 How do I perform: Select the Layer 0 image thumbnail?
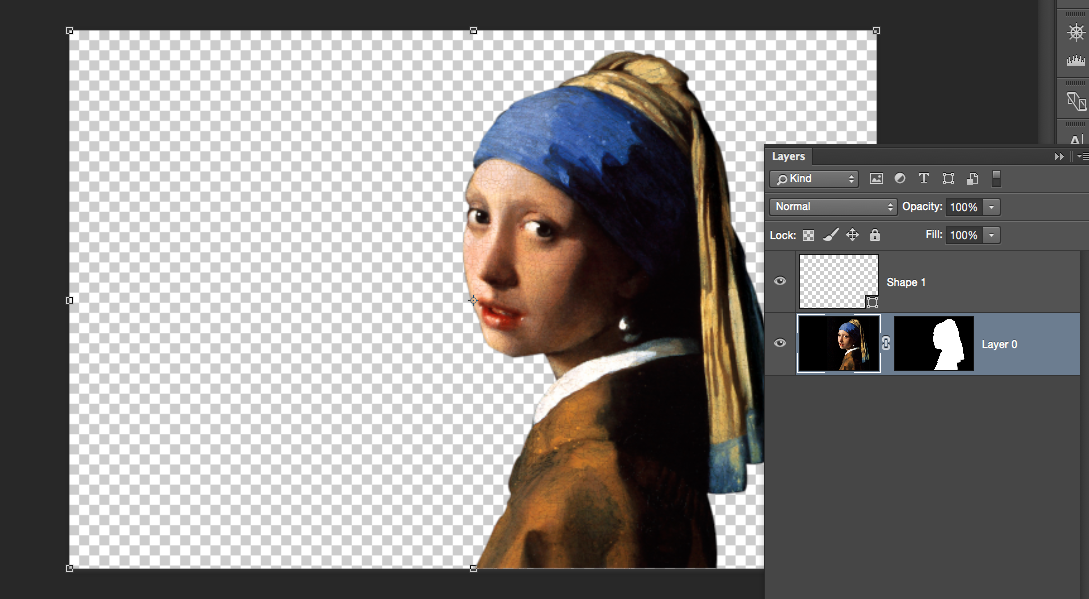coord(839,343)
